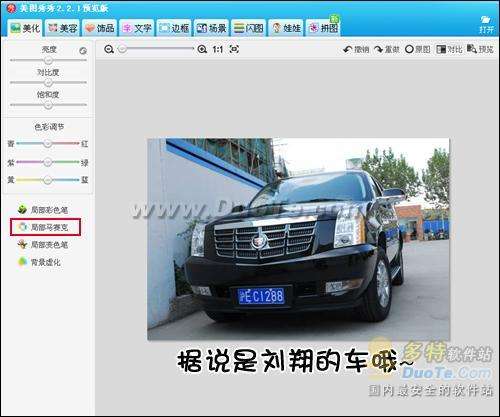The height and width of the screenshot is (417, 500).
Task: Click the car photo on the canvas
Action: (x=298, y=239)
